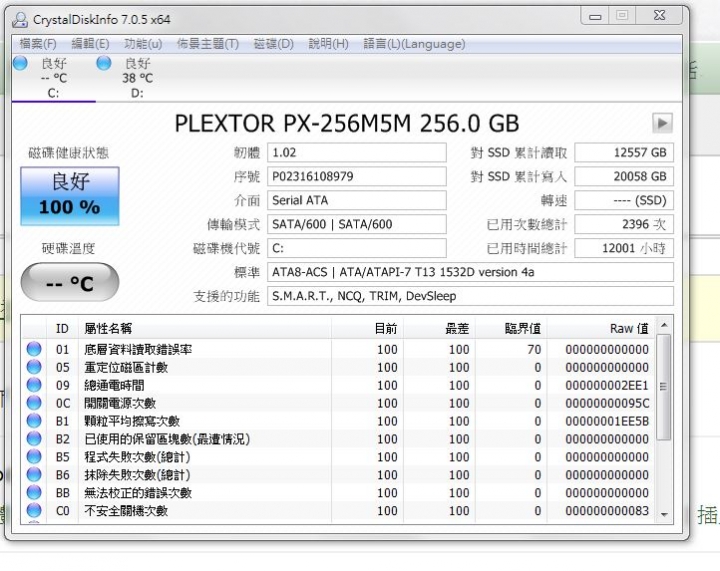720x571 pixels.
Task: Click the transfer mode field SATA/600 | SATA/600
Action: click(357, 224)
